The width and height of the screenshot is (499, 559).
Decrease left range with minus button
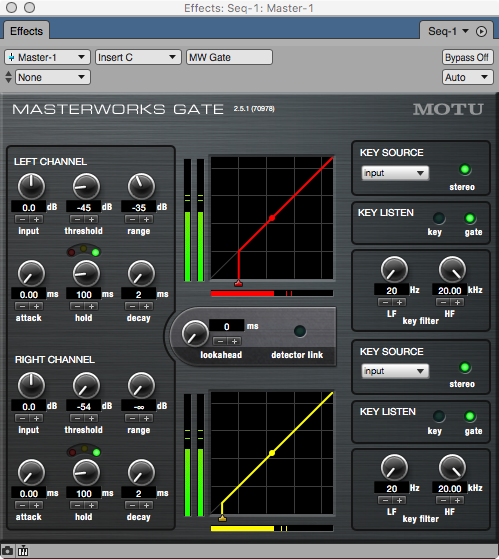[x=132, y=219]
